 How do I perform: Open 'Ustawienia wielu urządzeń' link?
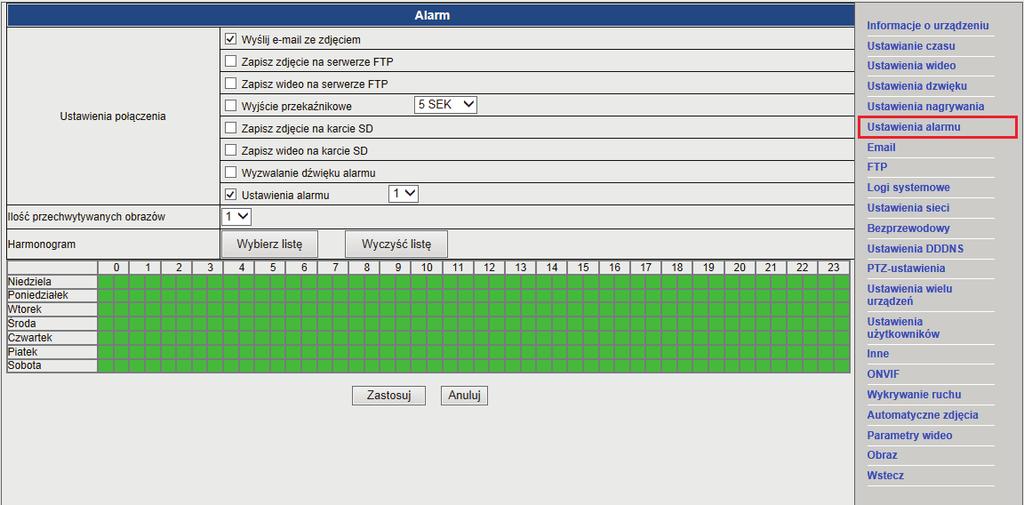point(910,295)
